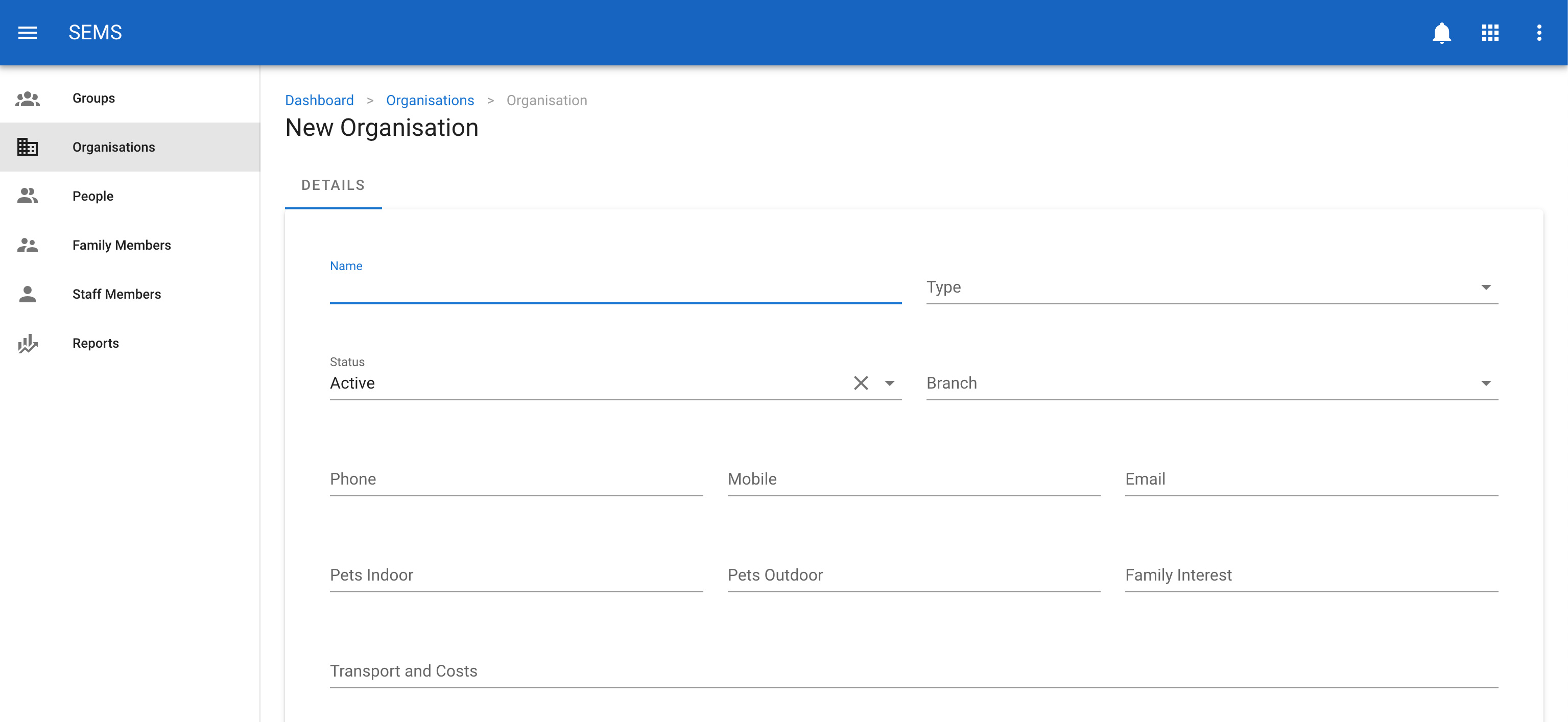Go to Dashboard breadcrumb link
1568x722 pixels.
319,101
